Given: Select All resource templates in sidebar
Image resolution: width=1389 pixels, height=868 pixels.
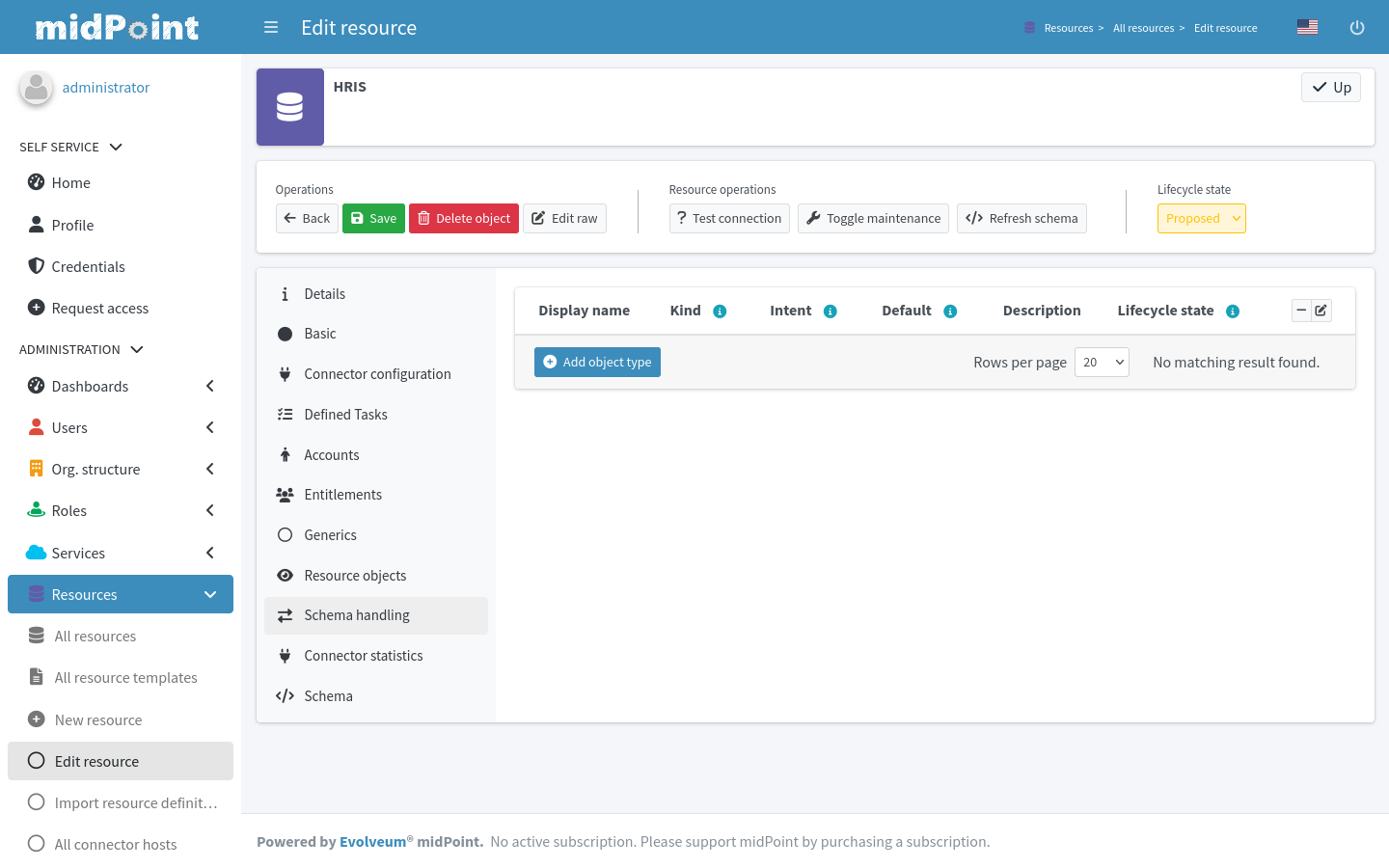Looking at the screenshot, I should coord(125,678).
